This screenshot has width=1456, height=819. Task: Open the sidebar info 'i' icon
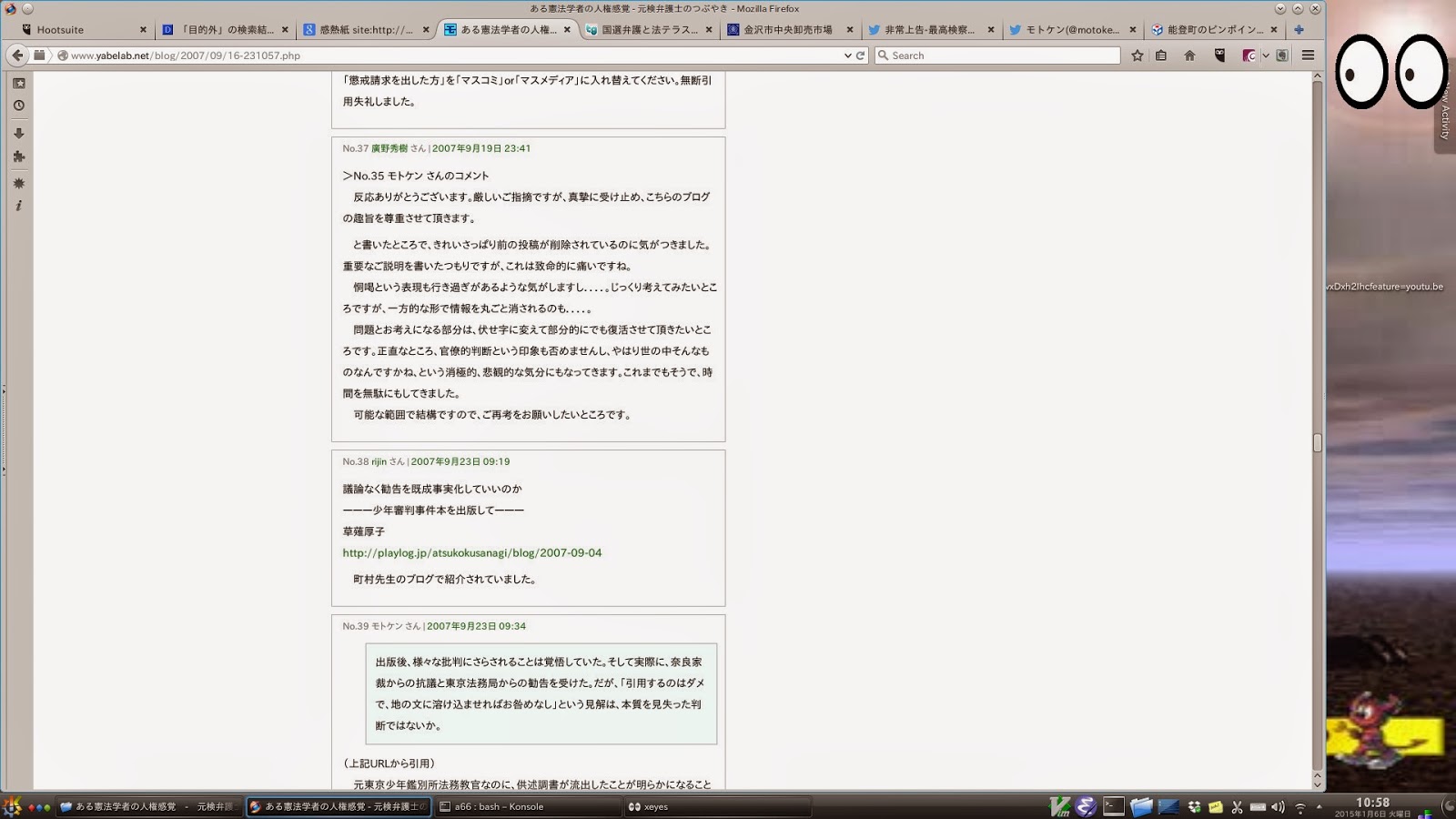tap(18, 206)
